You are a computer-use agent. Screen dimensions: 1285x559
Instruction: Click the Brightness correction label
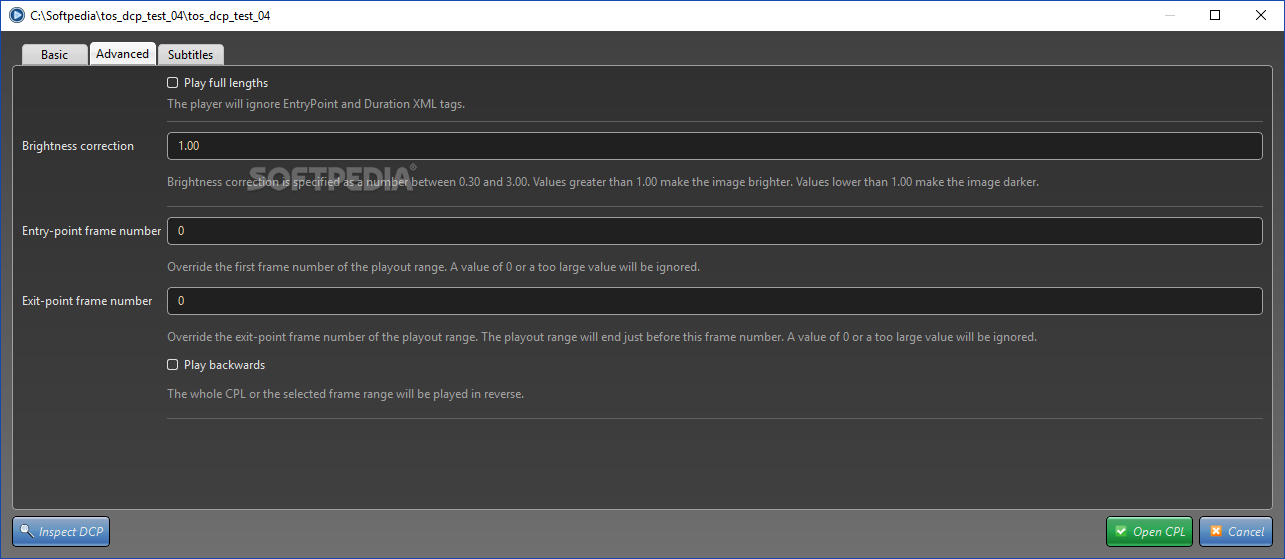[x=78, y=146]
